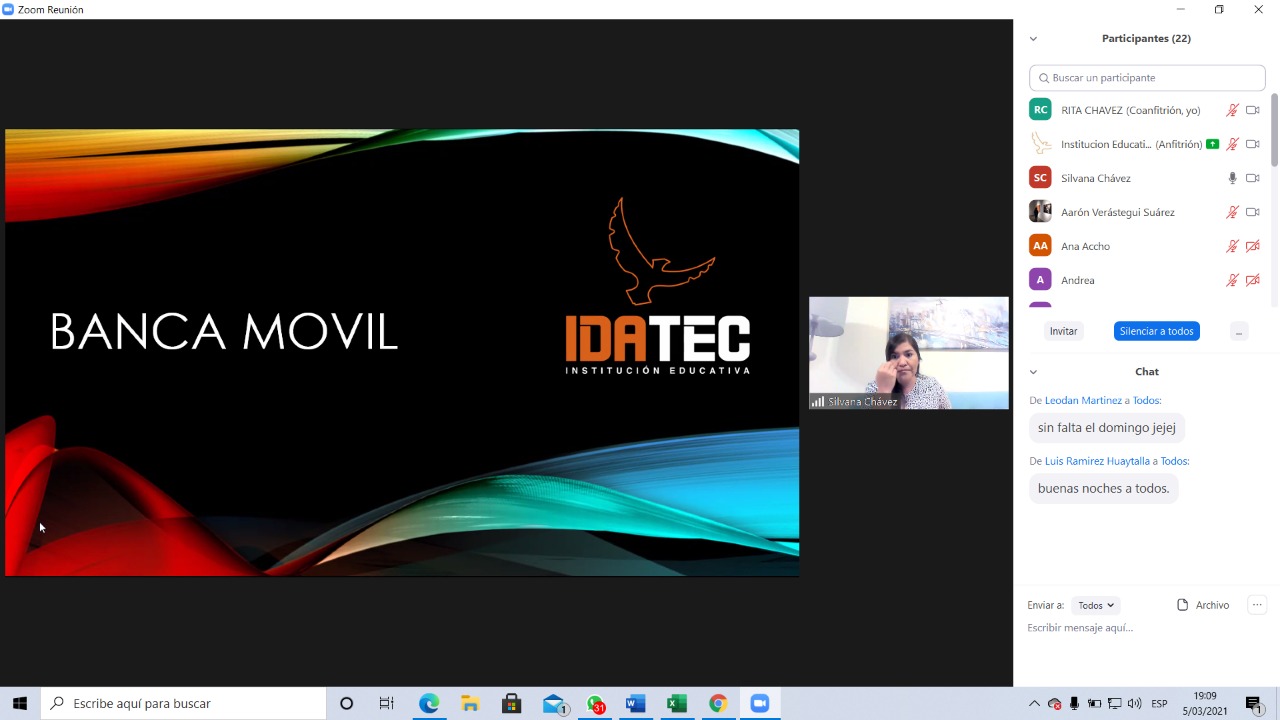Click Leodan Martinez sender name in chat

click(x=1083, y=400)
